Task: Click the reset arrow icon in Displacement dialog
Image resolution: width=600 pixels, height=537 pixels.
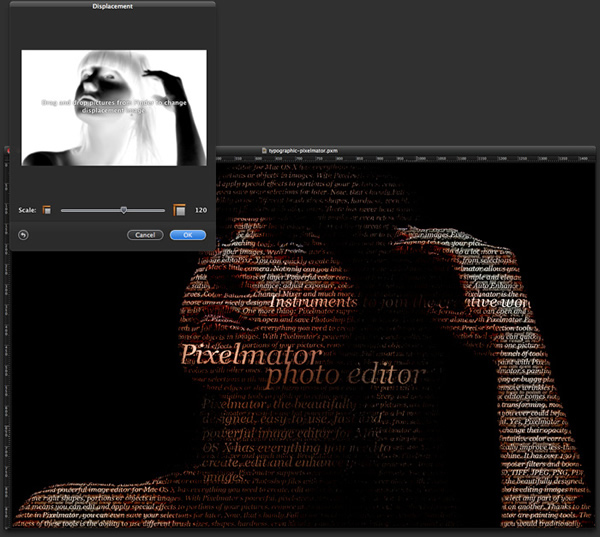Action: coord(23,235)
